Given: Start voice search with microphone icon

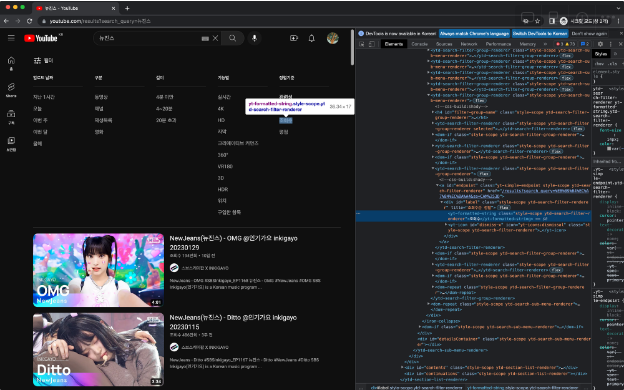Looking at the screenshot, I should [x=254, y=38].
